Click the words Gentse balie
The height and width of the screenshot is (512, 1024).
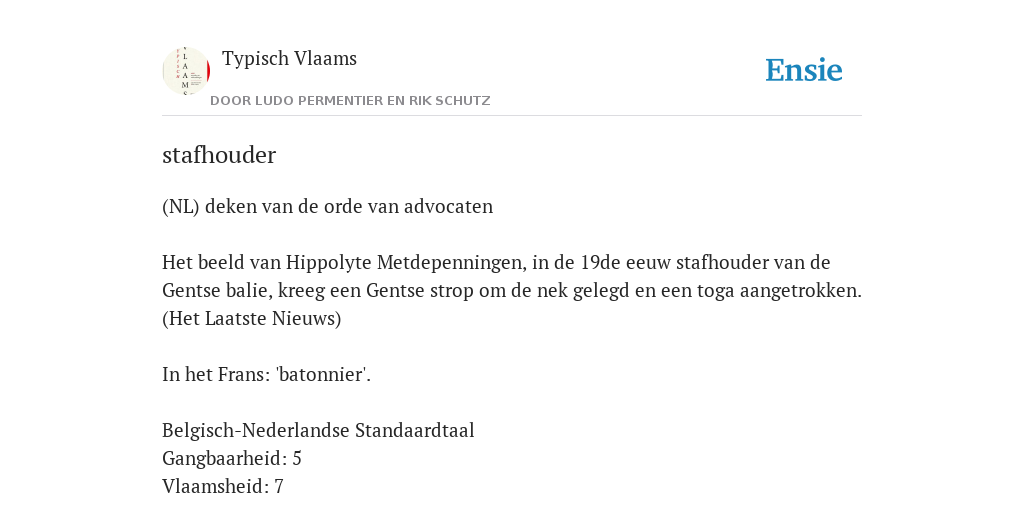(x=209, y=291)
